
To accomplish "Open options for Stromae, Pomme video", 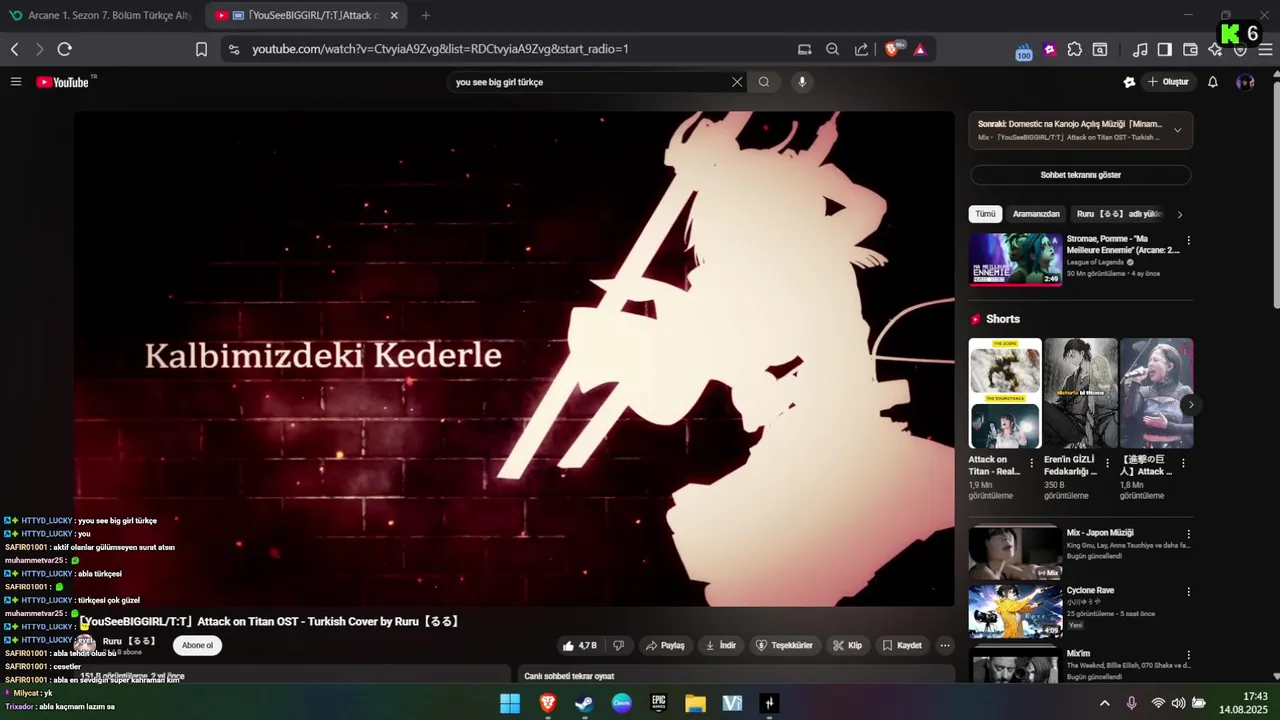I will pos(1189,241).
